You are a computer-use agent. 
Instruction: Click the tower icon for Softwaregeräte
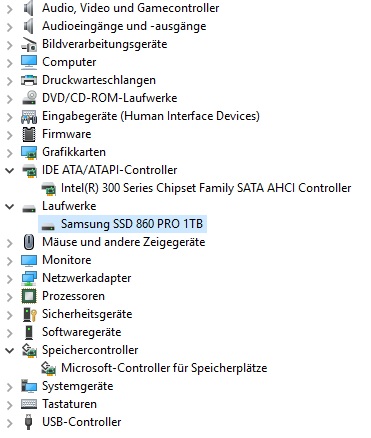[x=29, y=332]
